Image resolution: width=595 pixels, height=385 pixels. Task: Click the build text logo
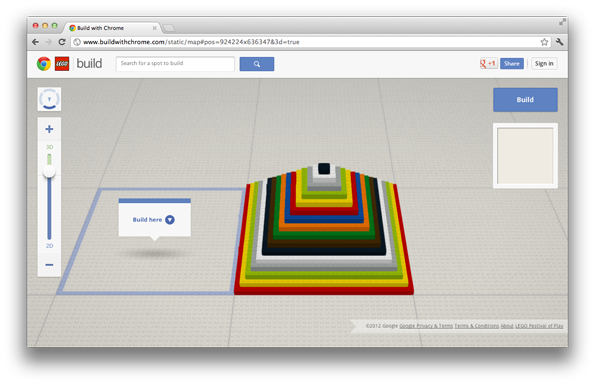point(89,63)
